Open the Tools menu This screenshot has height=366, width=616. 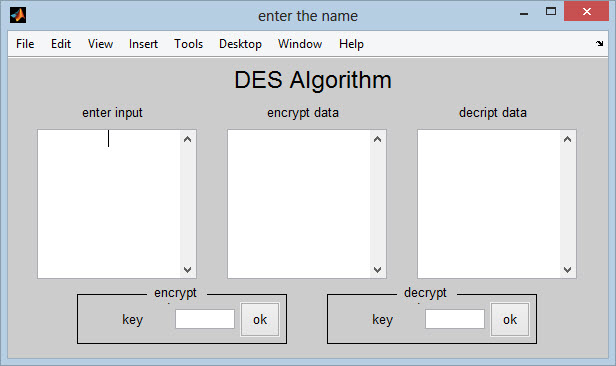tap(189, 44)
